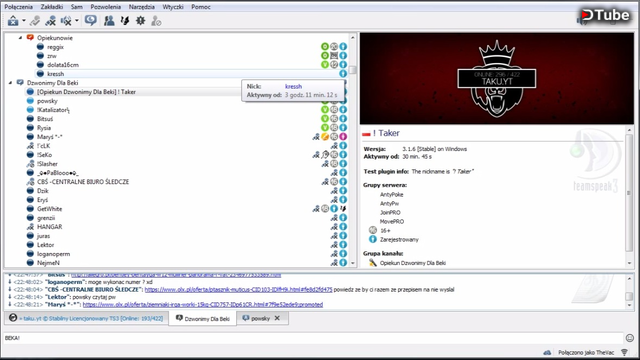Screen dimensions: 640x360
Task: Click blue registered badge on NejmeN row
Action: point(343,263)
